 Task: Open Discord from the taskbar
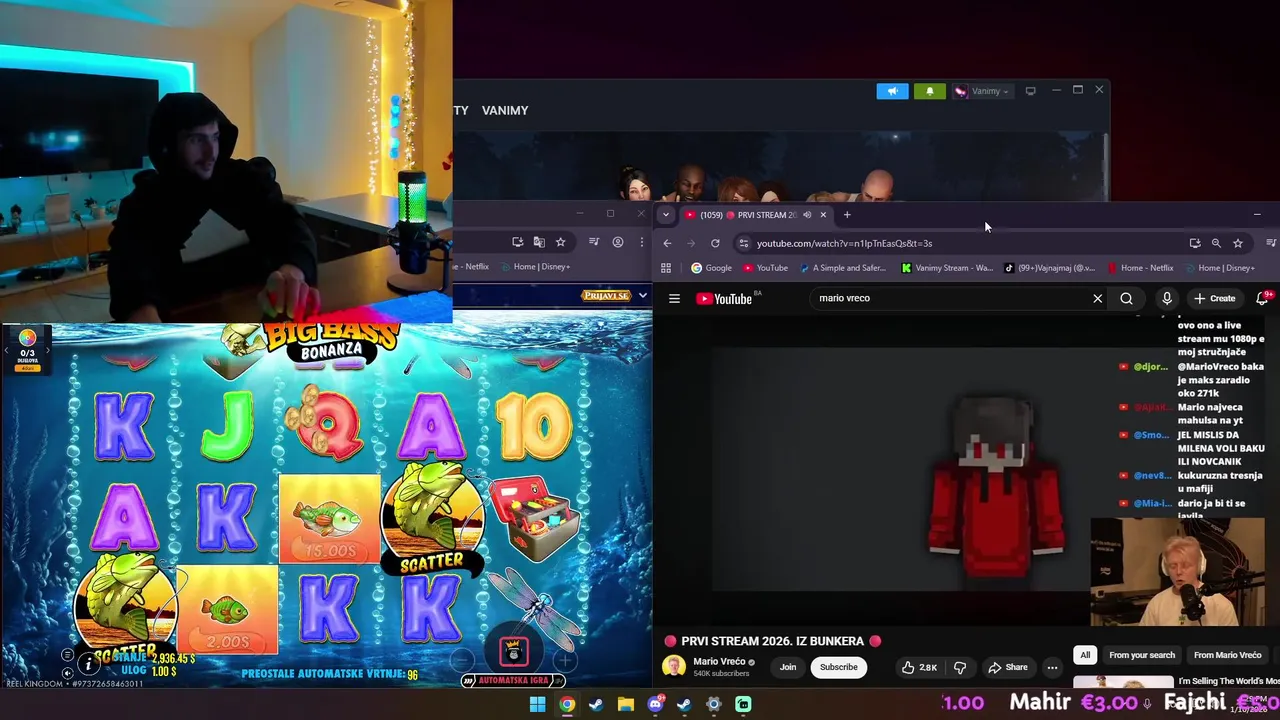655,704
